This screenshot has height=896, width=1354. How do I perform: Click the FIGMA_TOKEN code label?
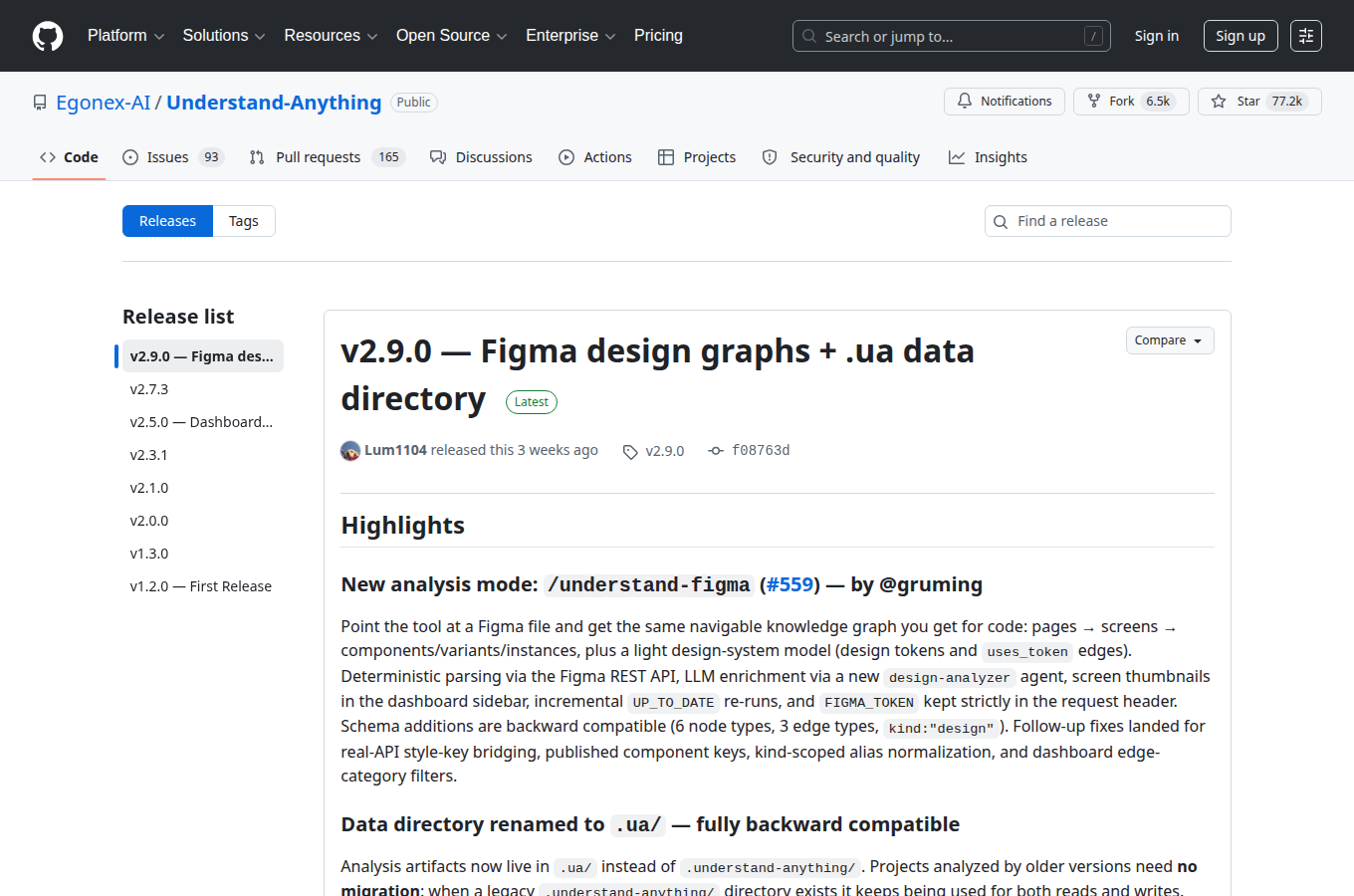(869, 702)
